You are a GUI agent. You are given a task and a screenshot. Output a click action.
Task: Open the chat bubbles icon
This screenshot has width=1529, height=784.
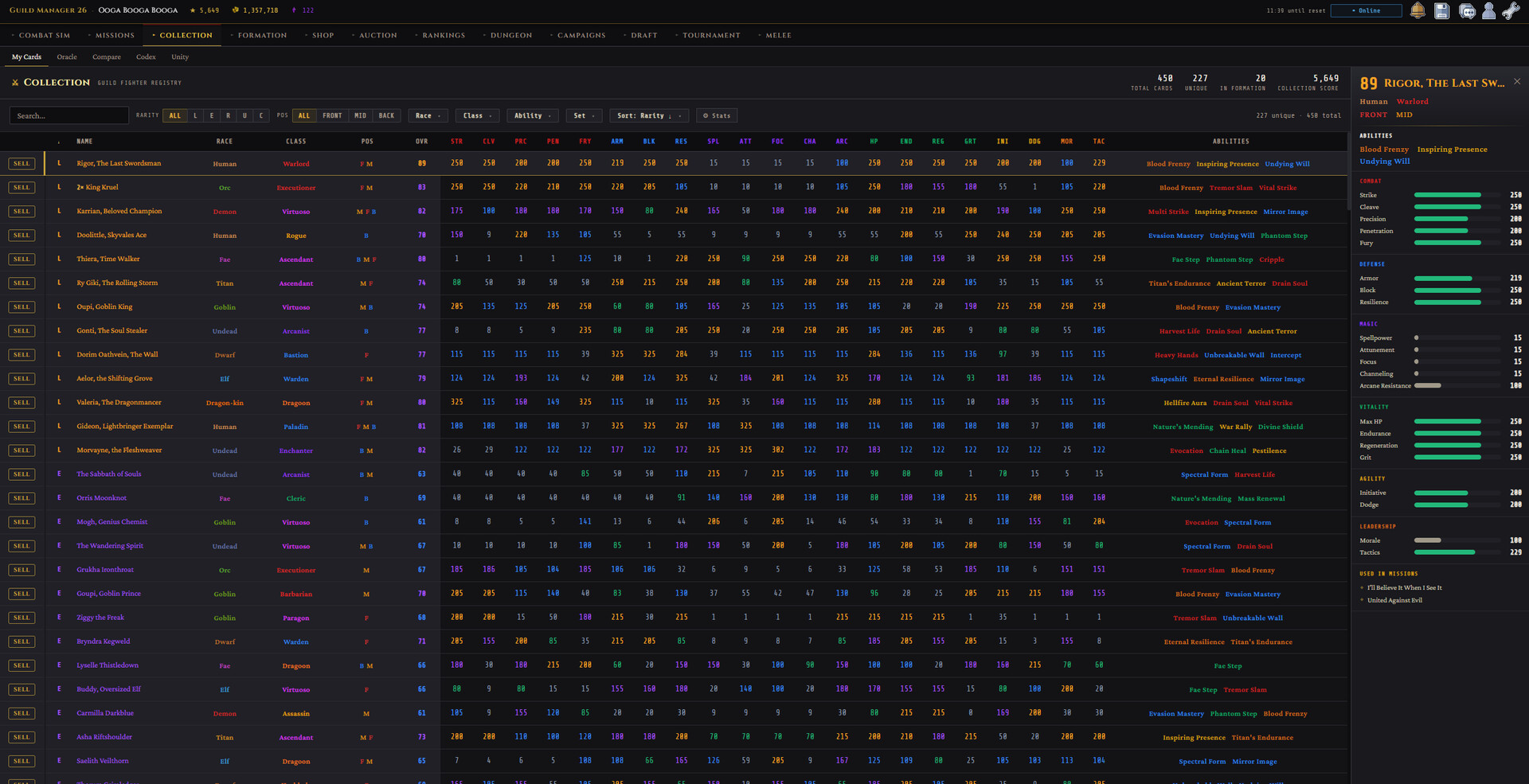click(x=1466, y=10)
